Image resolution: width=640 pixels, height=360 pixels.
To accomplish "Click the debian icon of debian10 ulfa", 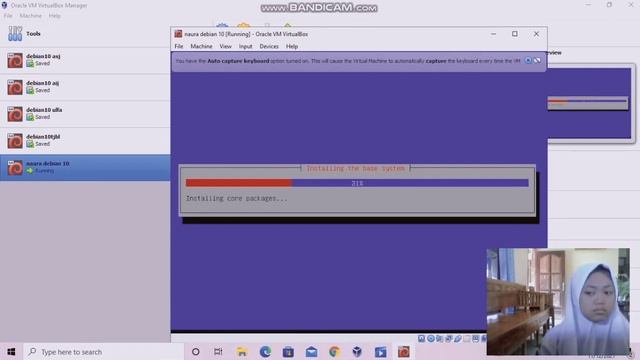I will coord(15,114).
